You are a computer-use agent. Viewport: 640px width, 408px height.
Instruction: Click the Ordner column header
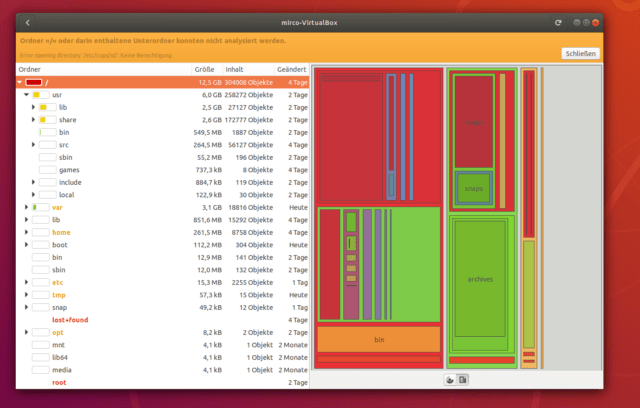30,69
